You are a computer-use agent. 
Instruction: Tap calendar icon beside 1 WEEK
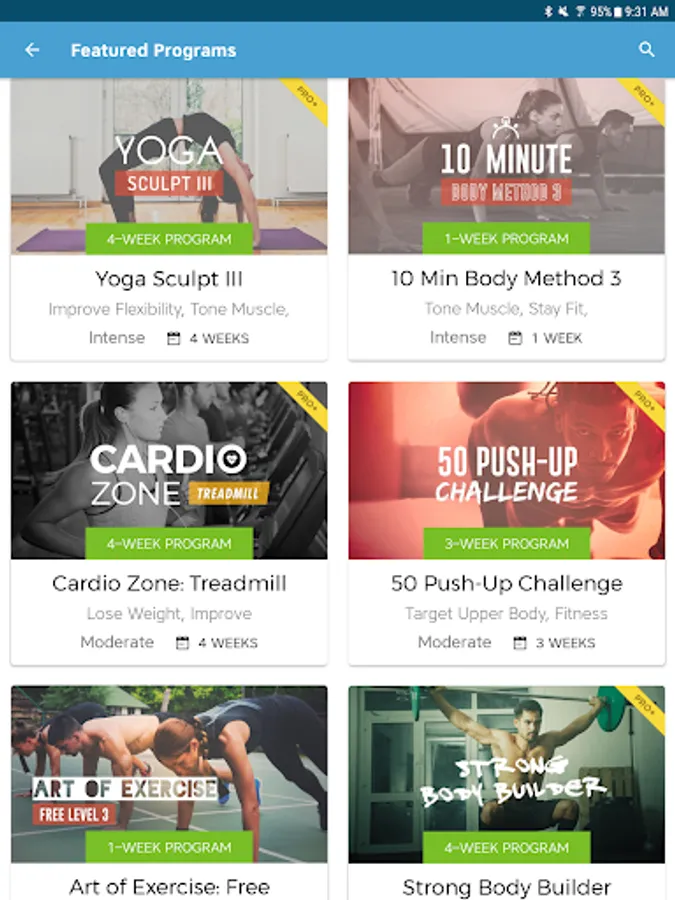coord(515,338)
